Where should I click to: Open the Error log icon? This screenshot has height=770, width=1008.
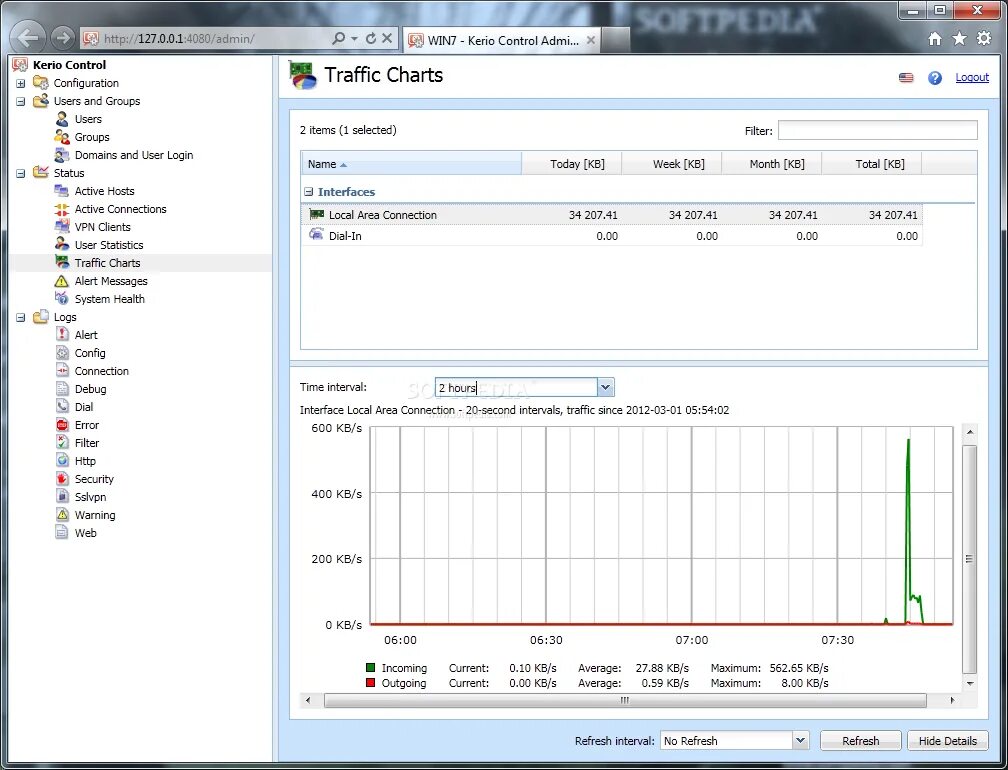[62, 425]
